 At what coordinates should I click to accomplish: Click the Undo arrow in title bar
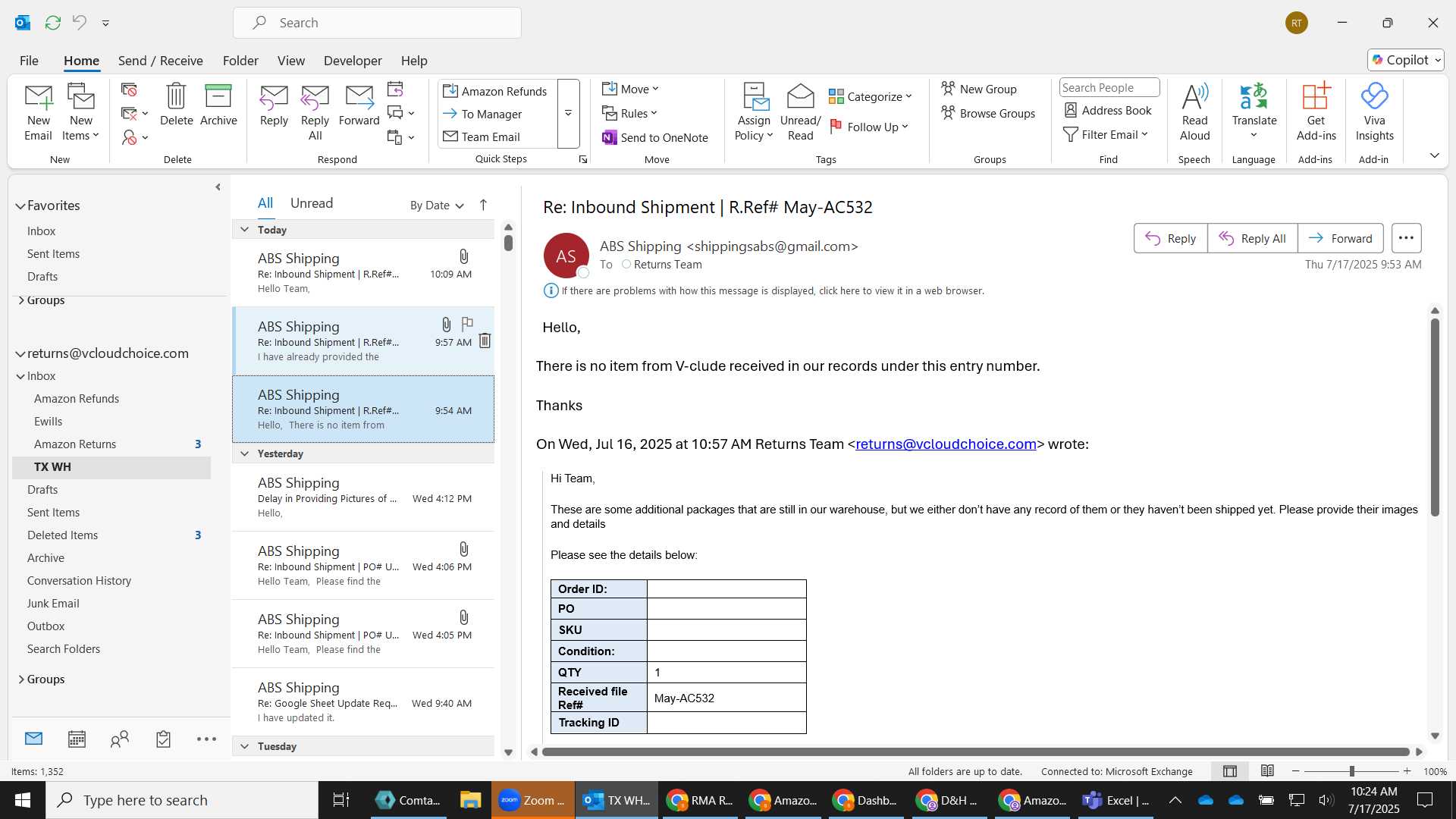[x=80, y=23]
